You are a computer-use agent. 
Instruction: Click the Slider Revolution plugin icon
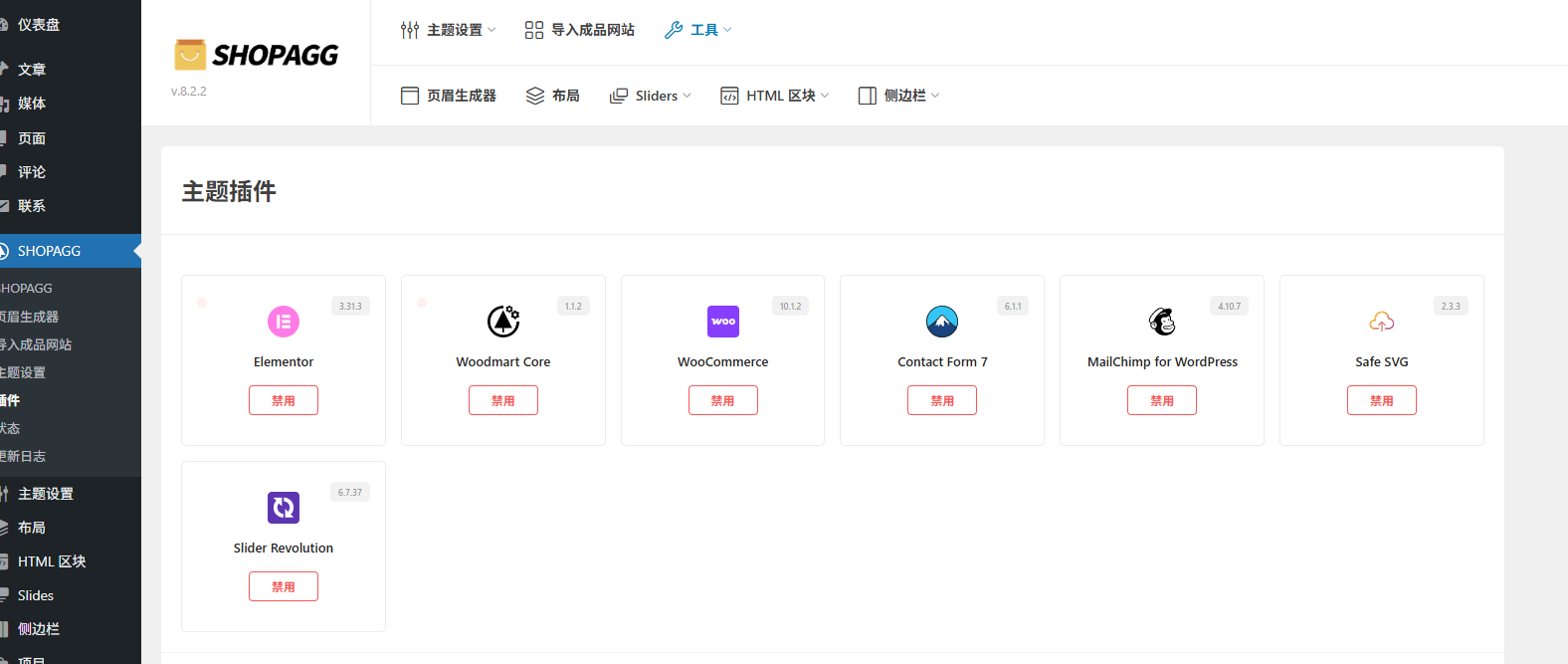[x=284, y=508]
